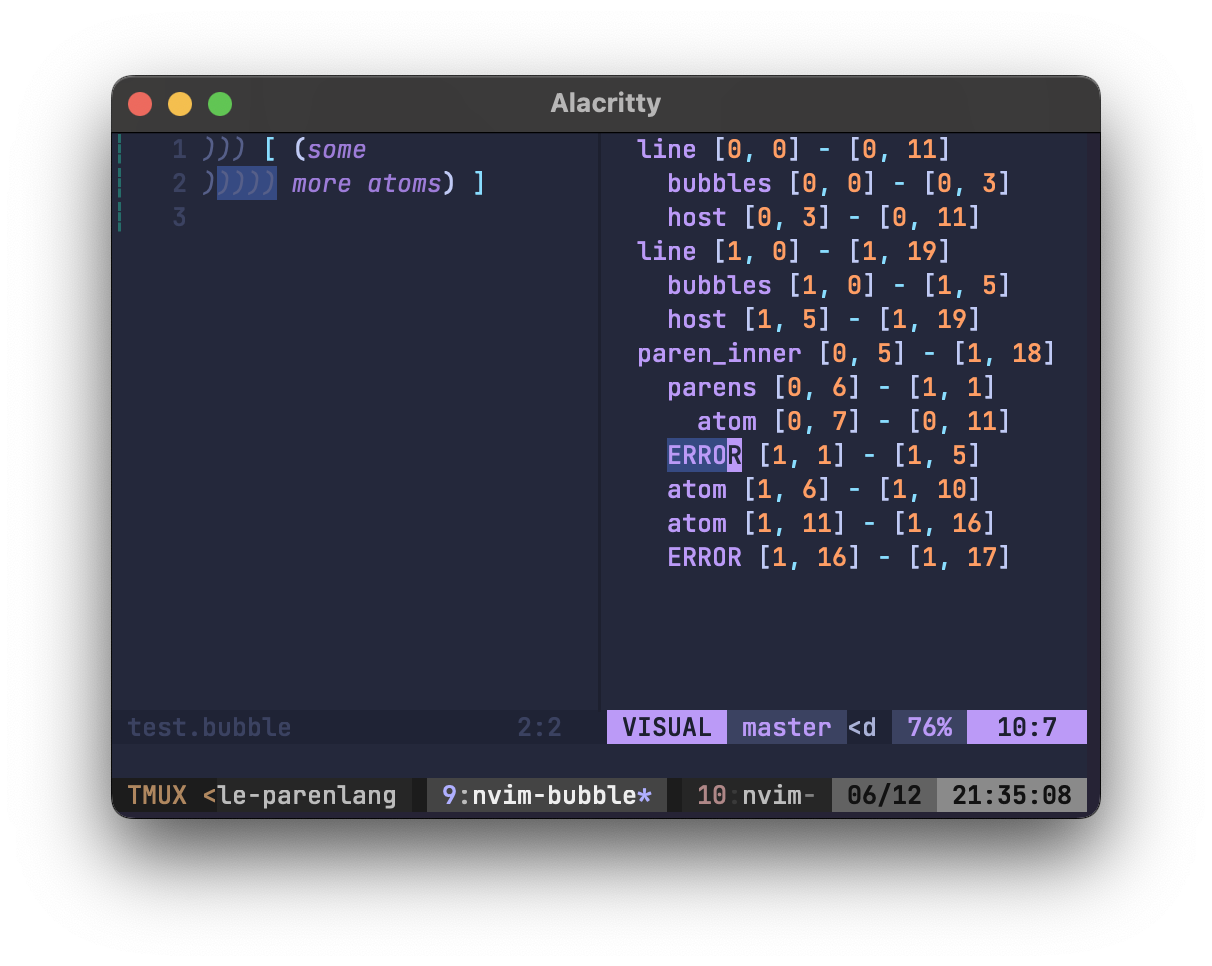The image size is (1212, 966).
Task: Click the Alacritty window title
Action: (x=605, y=103)
